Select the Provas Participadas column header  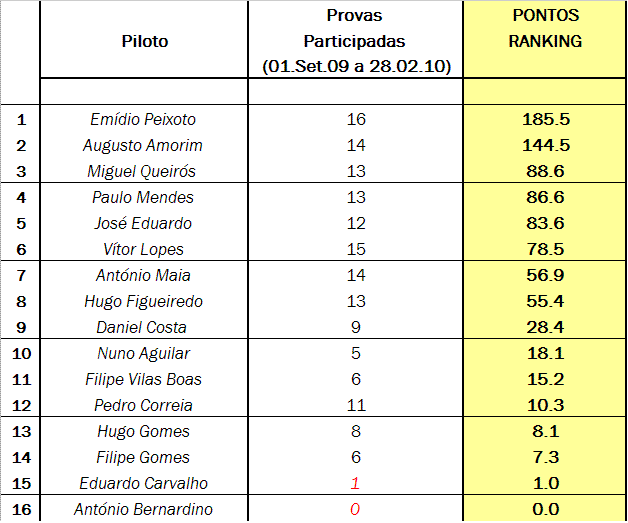pos(355,41)
